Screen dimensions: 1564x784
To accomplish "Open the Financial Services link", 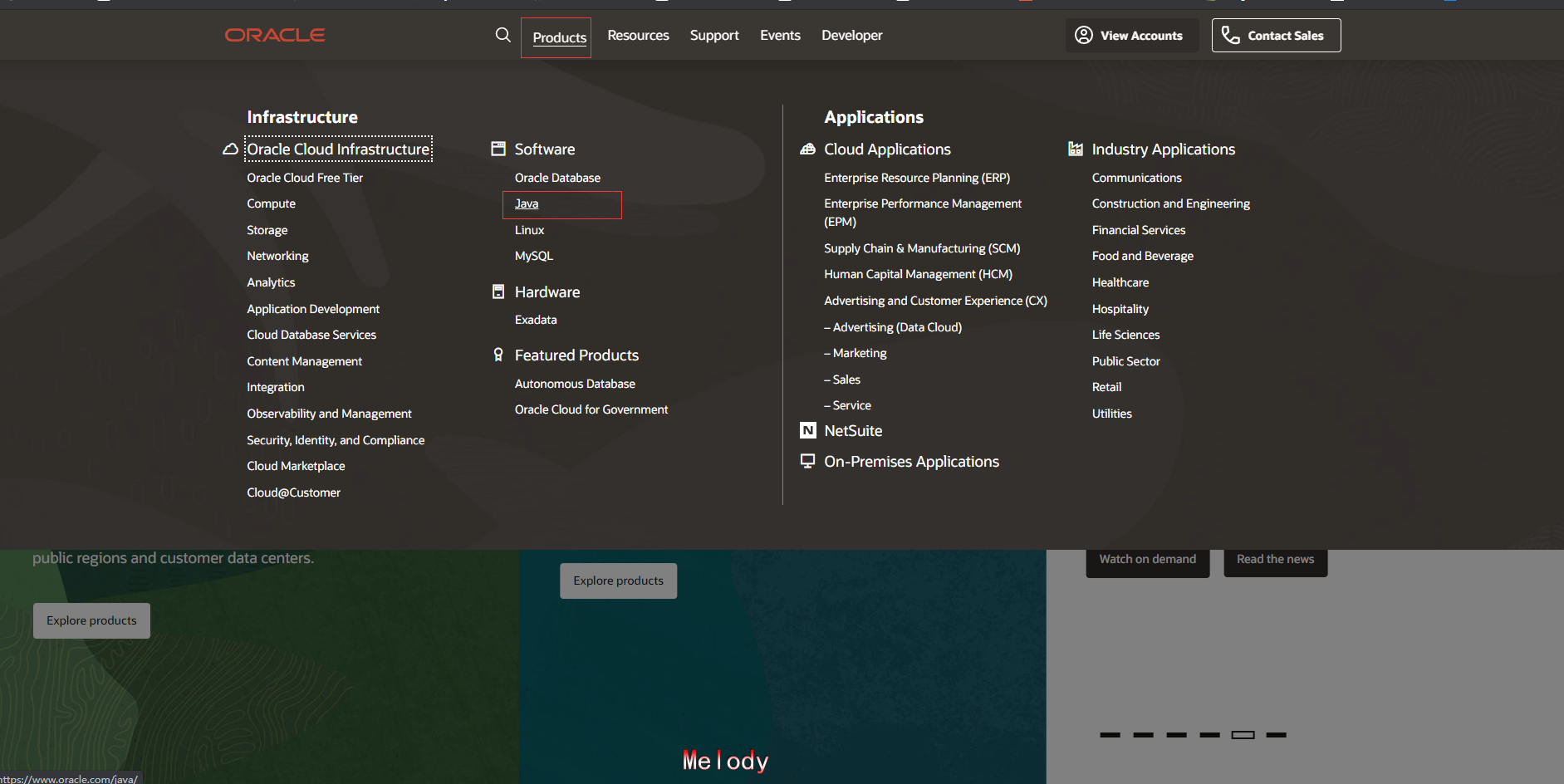I will click(1139, 230).
